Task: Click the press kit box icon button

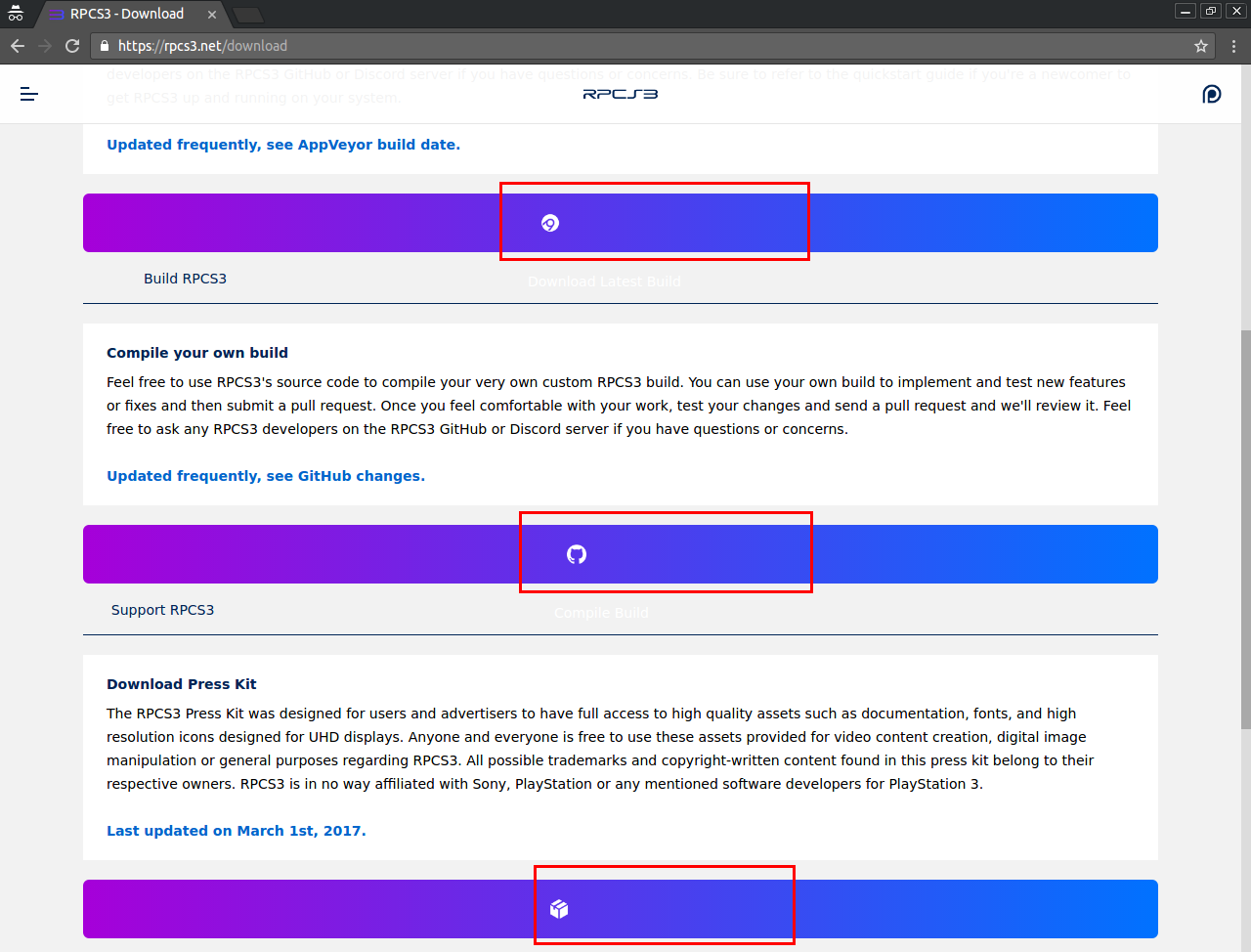Action: tap(559, 909)
